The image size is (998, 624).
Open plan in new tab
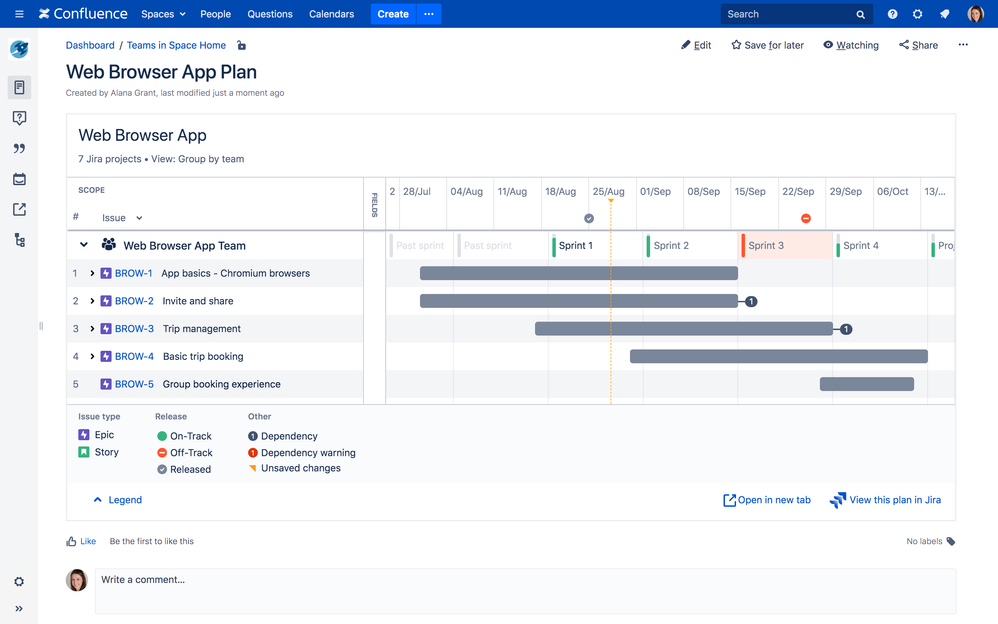tap(767, 500)
